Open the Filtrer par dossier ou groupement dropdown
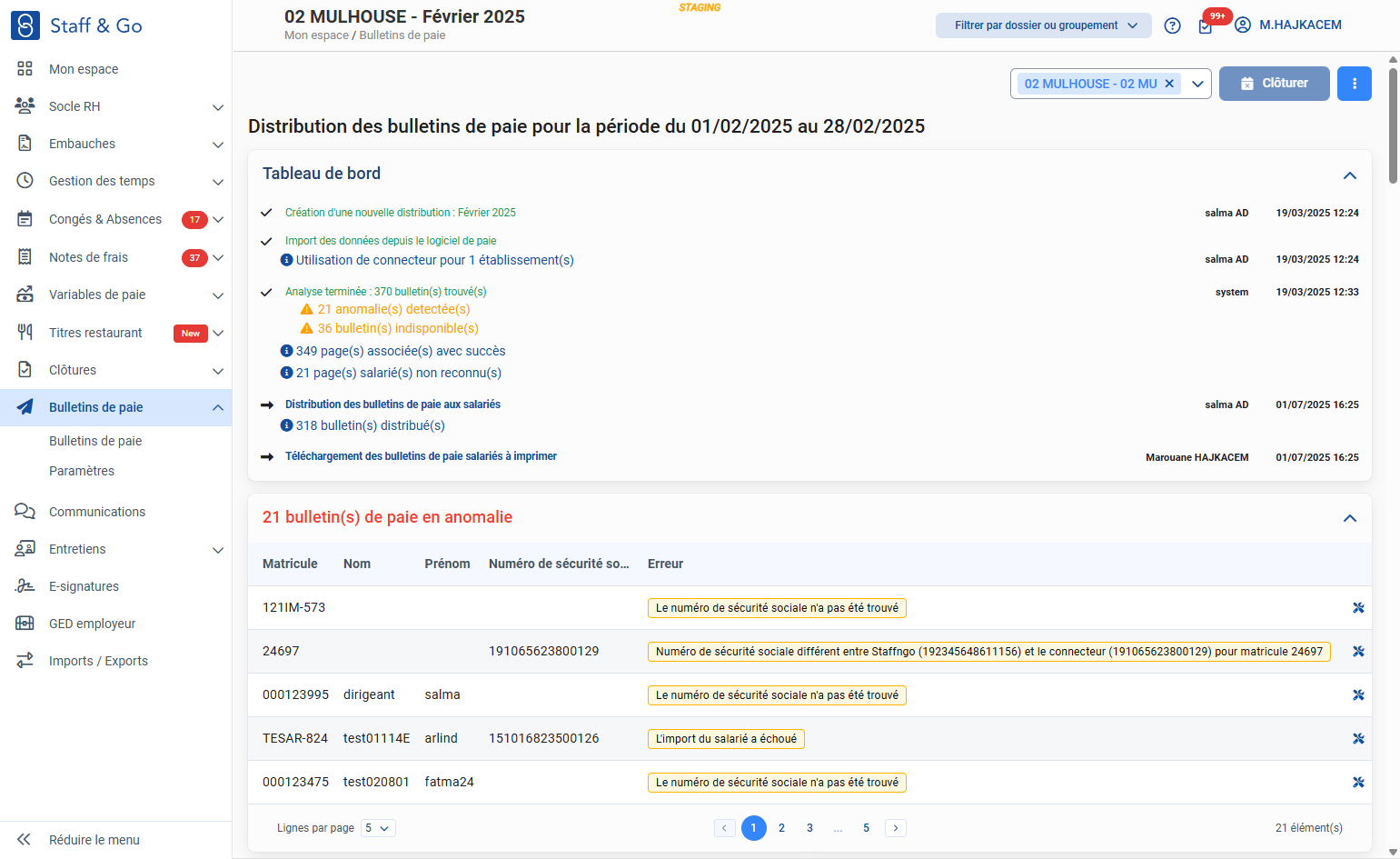The width and height of the screenshot is (1400, 859). [1044, 25]
